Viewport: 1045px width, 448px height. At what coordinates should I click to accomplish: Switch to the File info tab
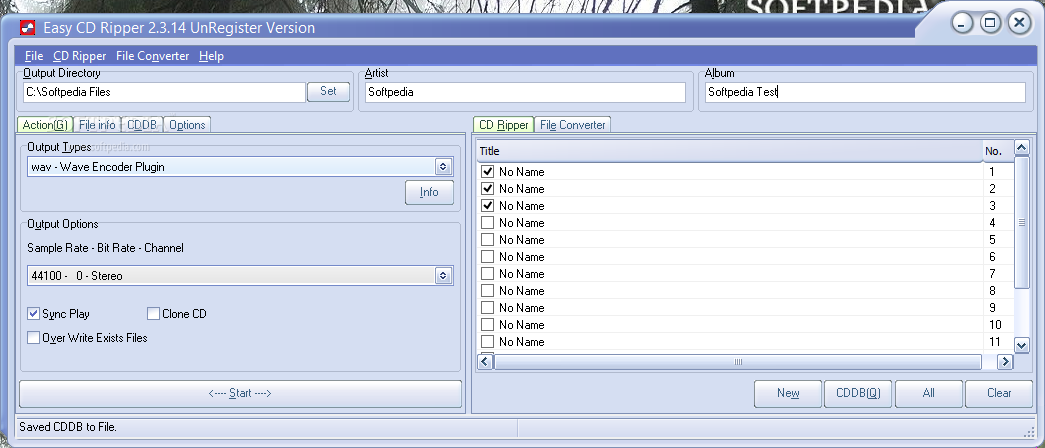[97, 125]
